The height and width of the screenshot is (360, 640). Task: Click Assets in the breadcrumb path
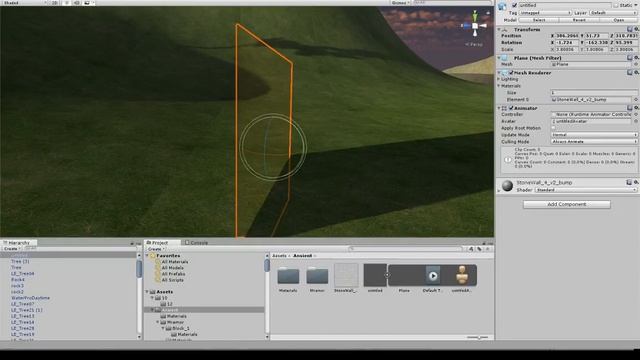(279, 256)
